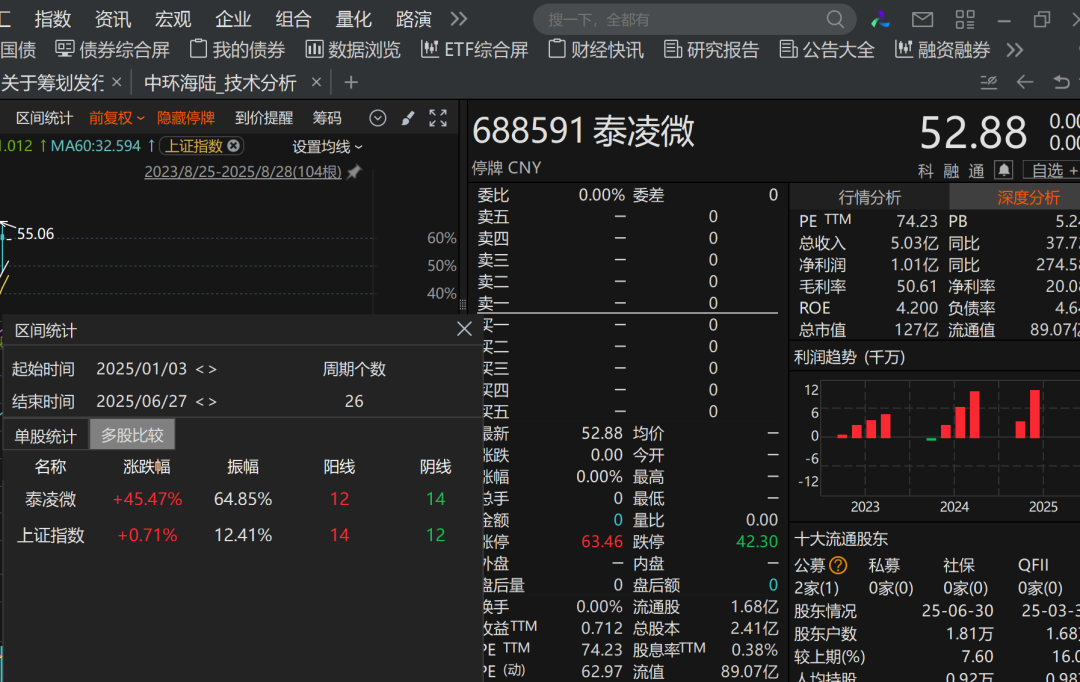Expand the circled down-arrow chart options

pyautogui.click(x=378, y=118)
